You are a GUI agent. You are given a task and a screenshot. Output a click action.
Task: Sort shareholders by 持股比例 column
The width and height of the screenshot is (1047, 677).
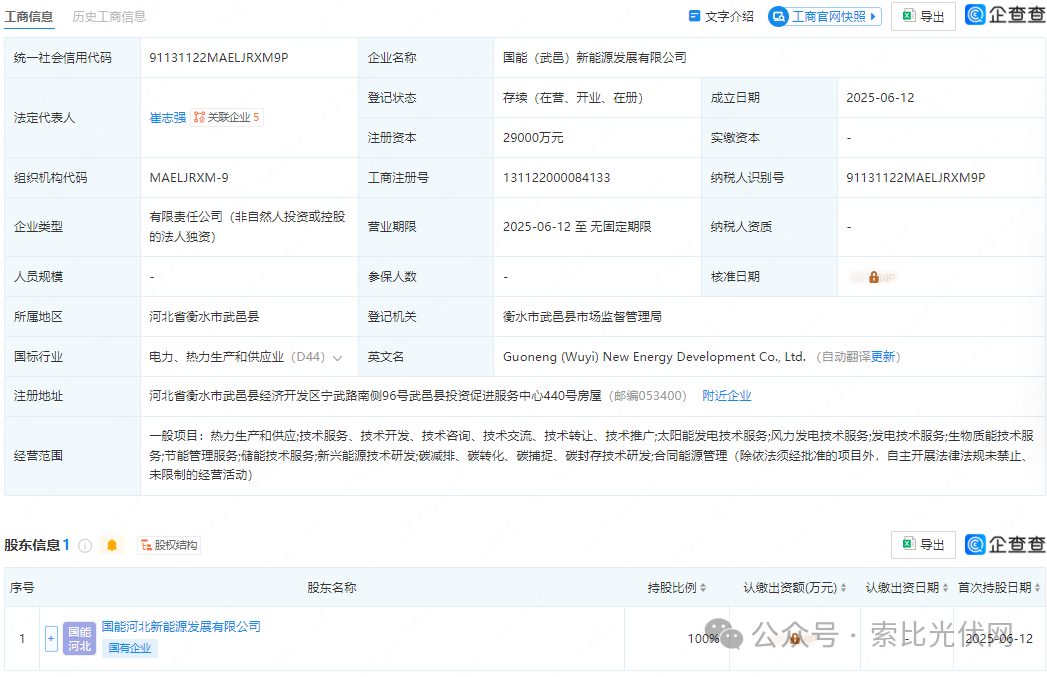pyautogui.click(x=677, y=588)
